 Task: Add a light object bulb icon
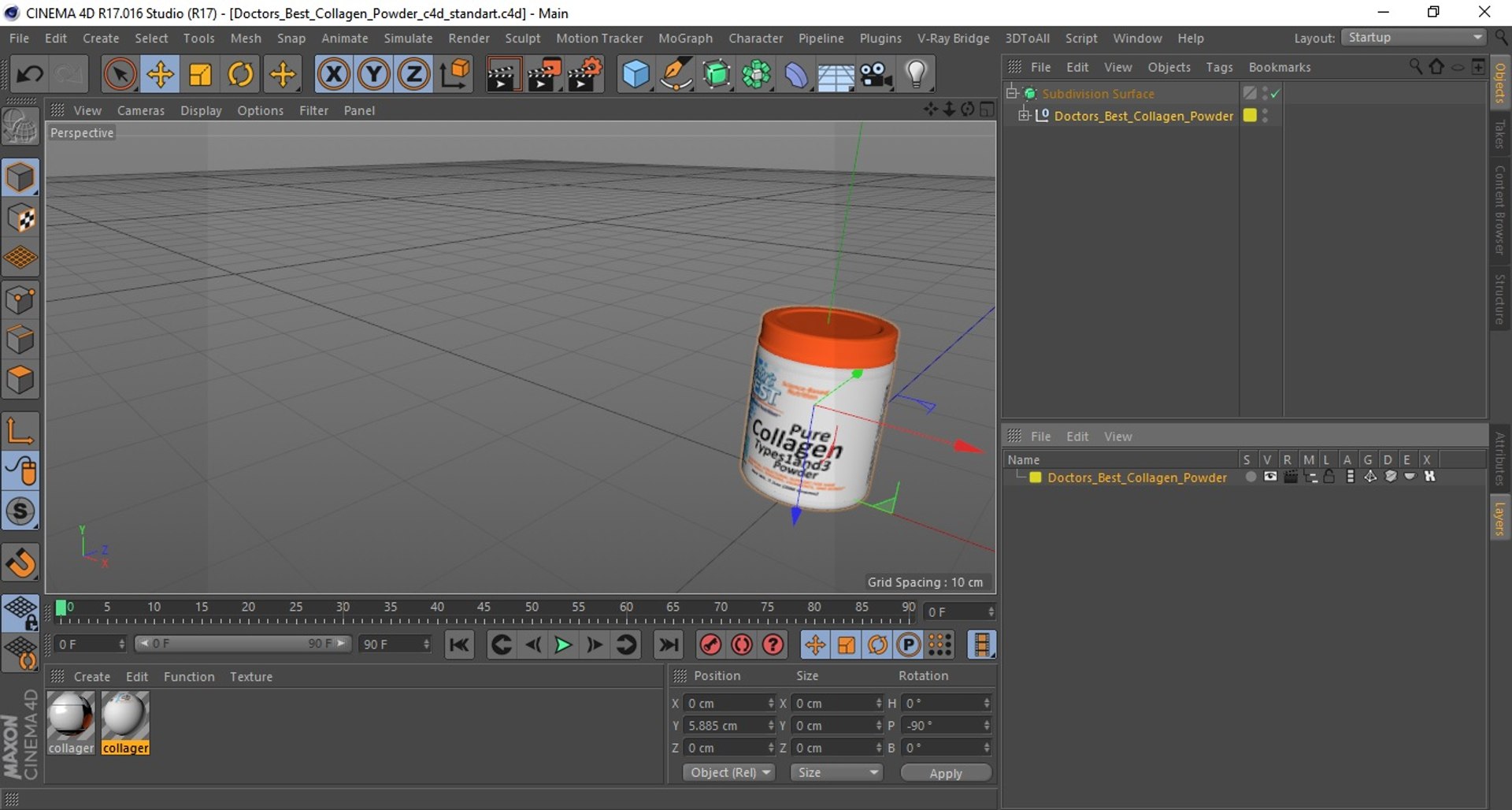coord(916,75)
